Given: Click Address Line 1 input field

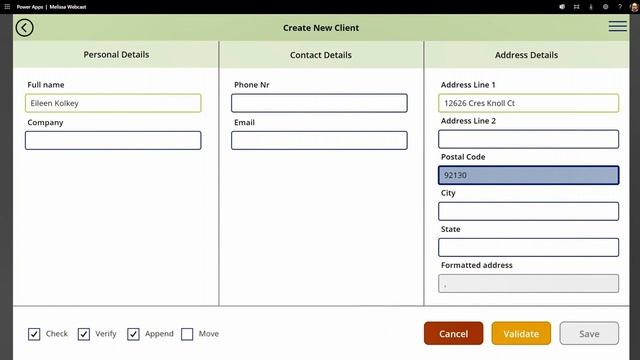Looking at the screenshot, I should 529,103.
